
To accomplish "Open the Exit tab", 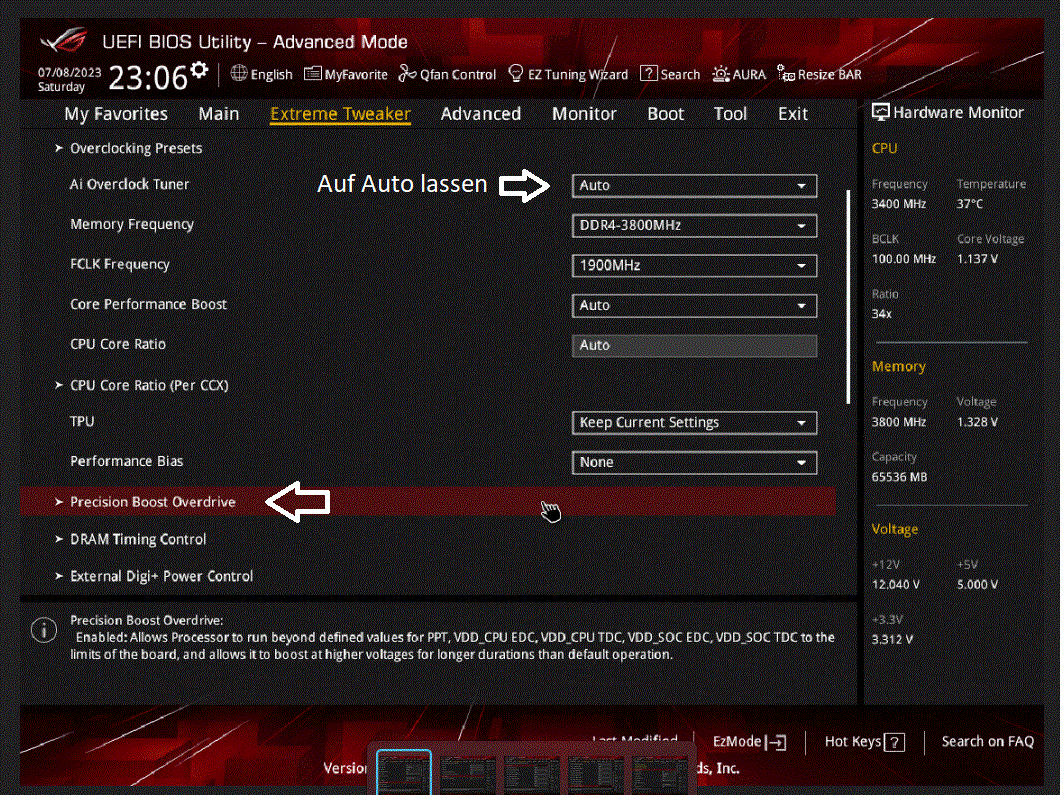I will point(792,114).
